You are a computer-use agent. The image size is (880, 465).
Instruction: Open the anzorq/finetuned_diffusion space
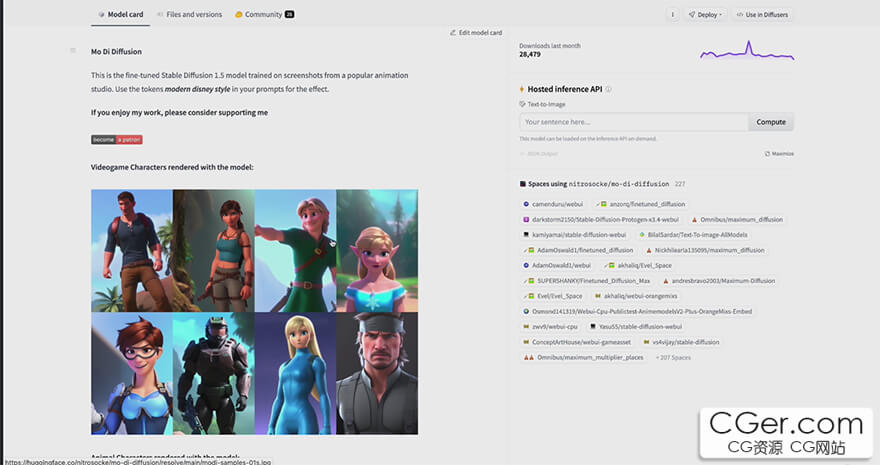coord(641,204)
